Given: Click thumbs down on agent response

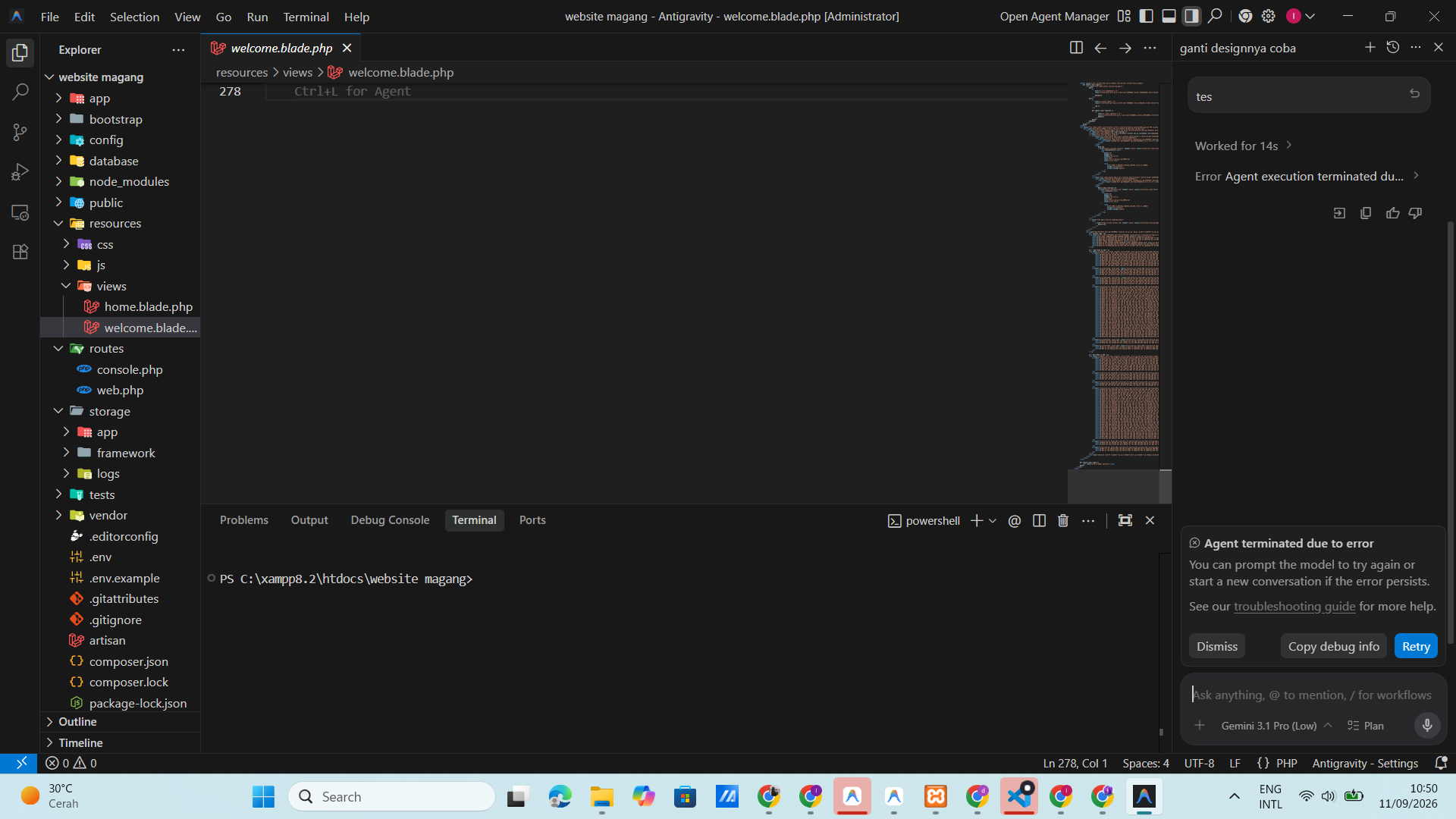Looking at the screenshot, I should pyautogui.click(x=1415, y=213).
